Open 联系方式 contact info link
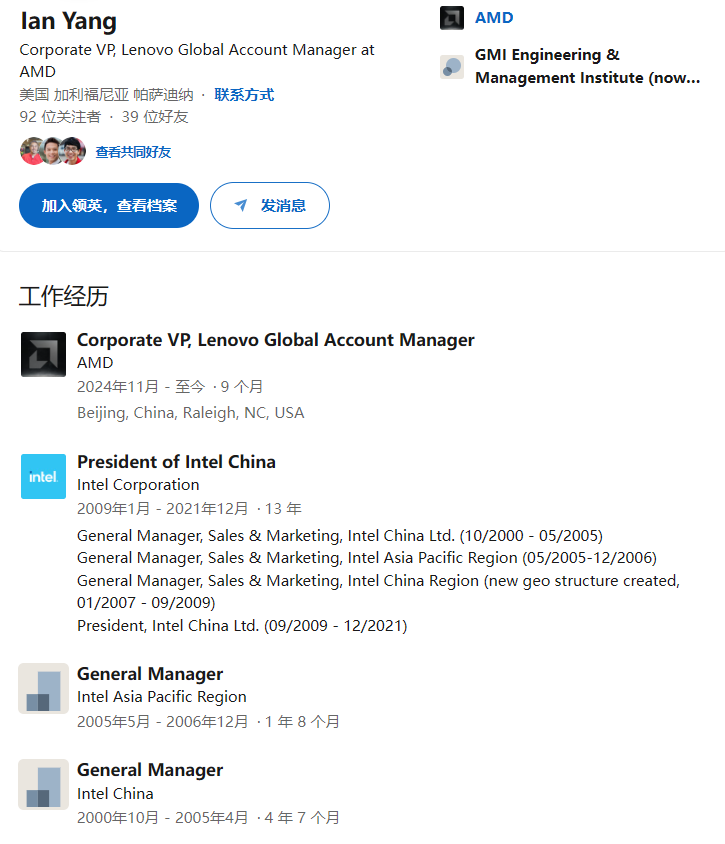725x844 pixels. pos(244,95)
